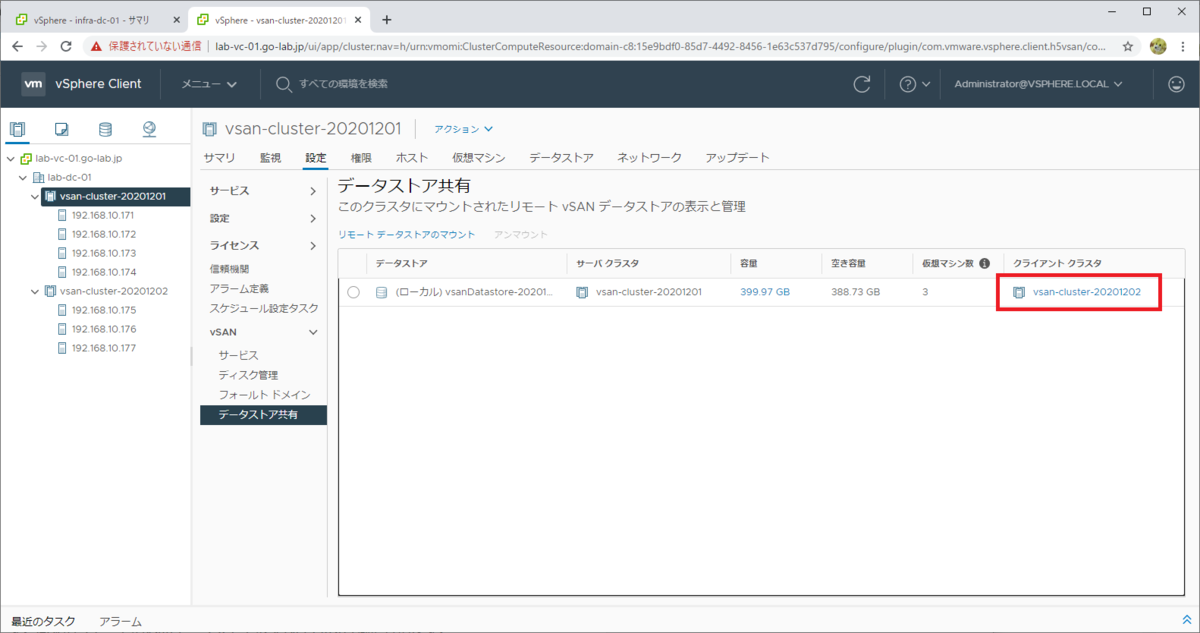Switch to the 監視 tab
Image resolution: width=1200 pixels, height=633 pixels.
click(x=270, y=158)
